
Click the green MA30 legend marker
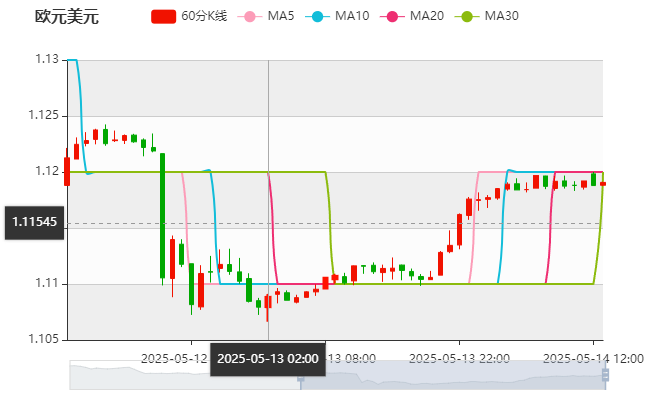pyautogui.click(x=466, y=17)
